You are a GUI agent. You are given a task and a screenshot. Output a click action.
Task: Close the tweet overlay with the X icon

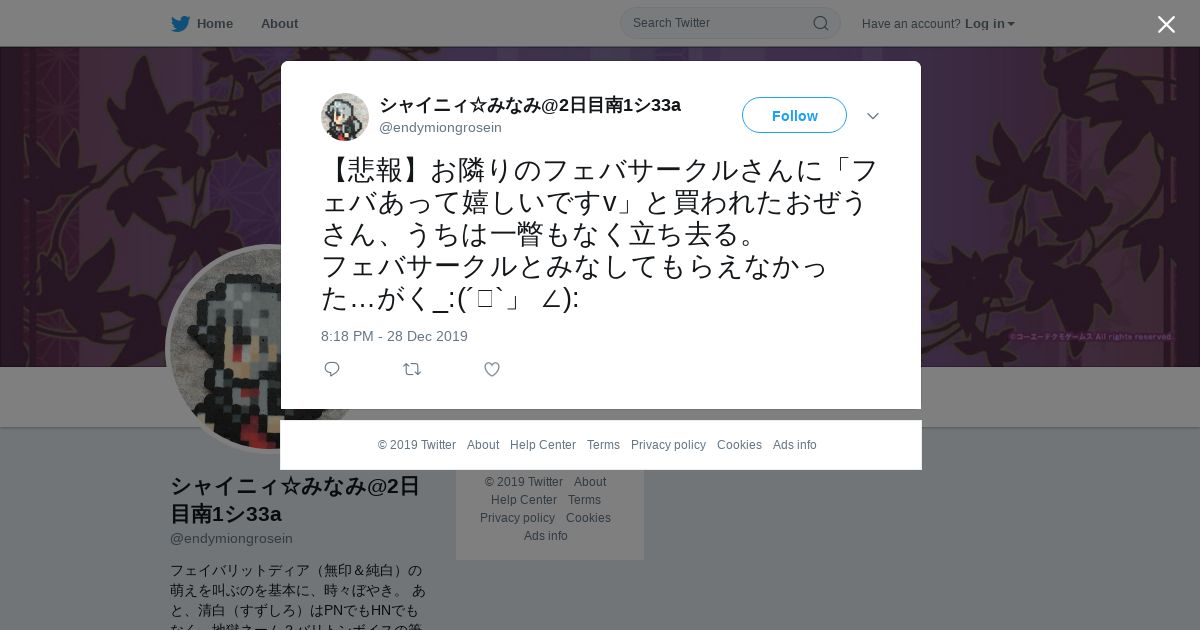[x=1166, y=24]
